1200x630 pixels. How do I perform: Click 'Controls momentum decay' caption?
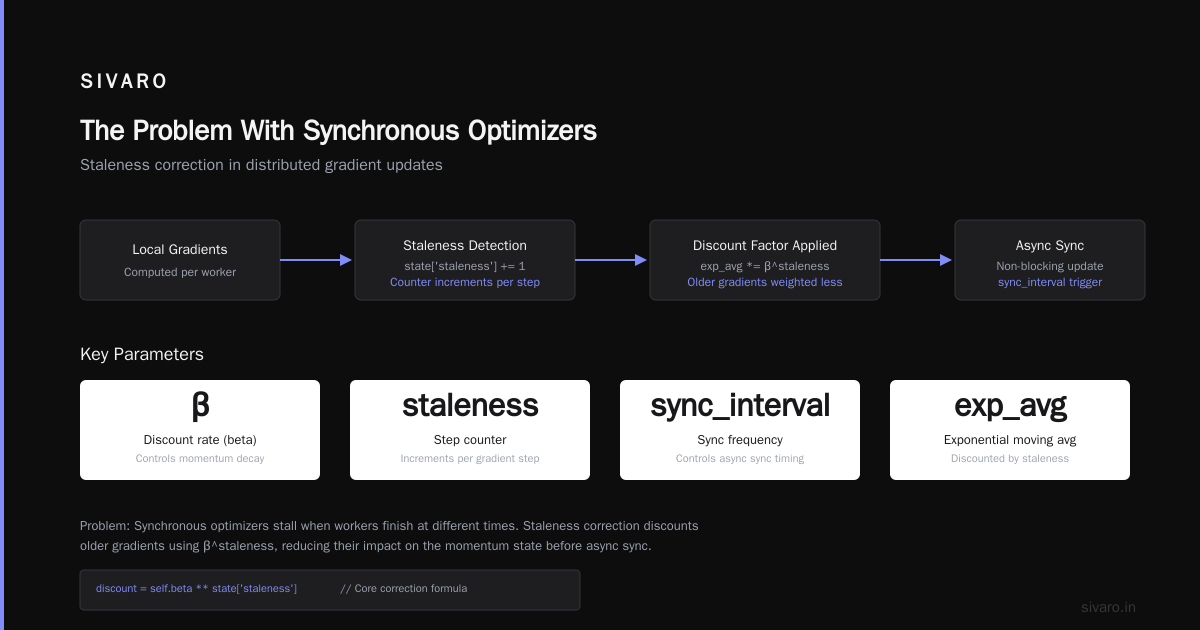(x=200, y=459)
